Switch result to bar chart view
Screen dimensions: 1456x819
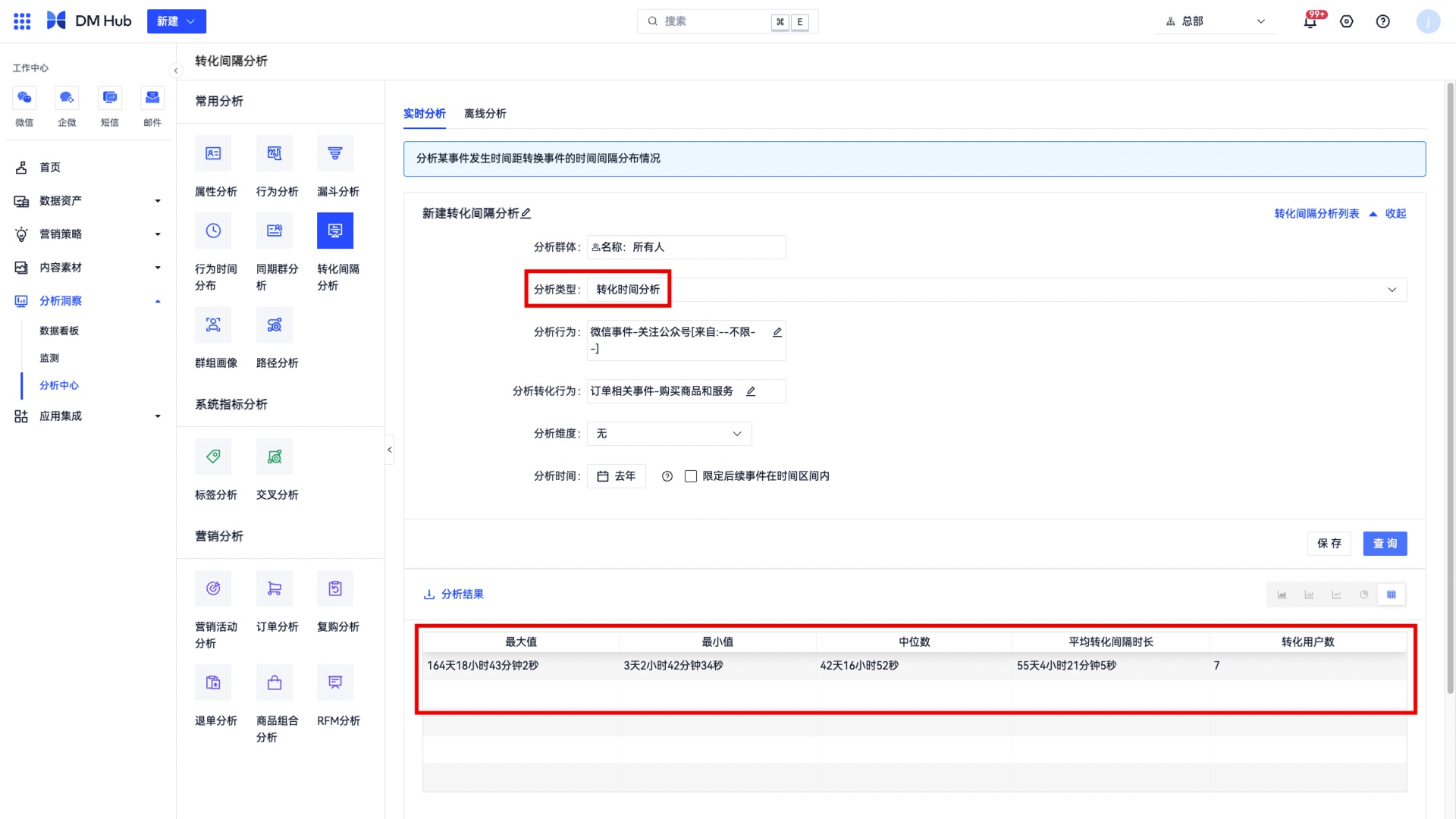pos(1310,595)
